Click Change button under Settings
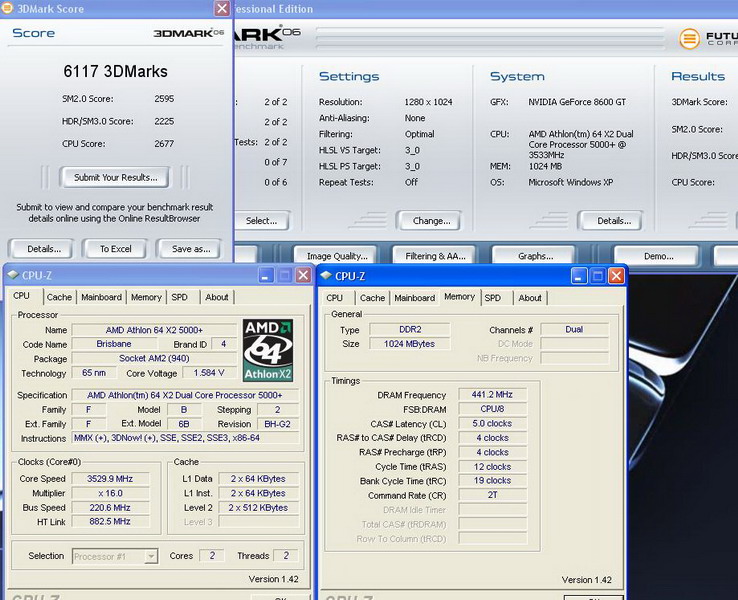 point(431,221)
